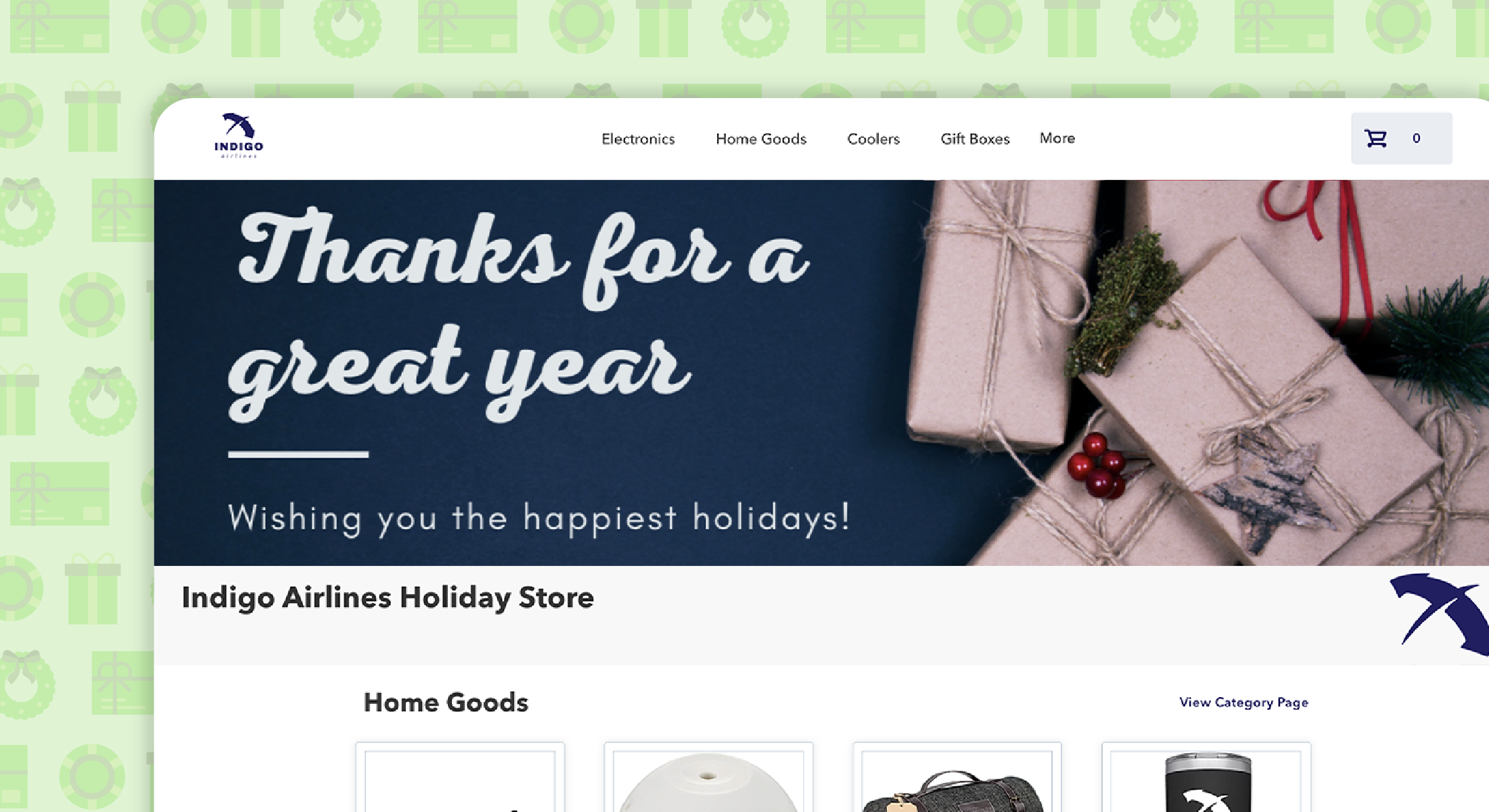Follow the View Category Page link
1489x812 pixels.
click(1243, 702)
